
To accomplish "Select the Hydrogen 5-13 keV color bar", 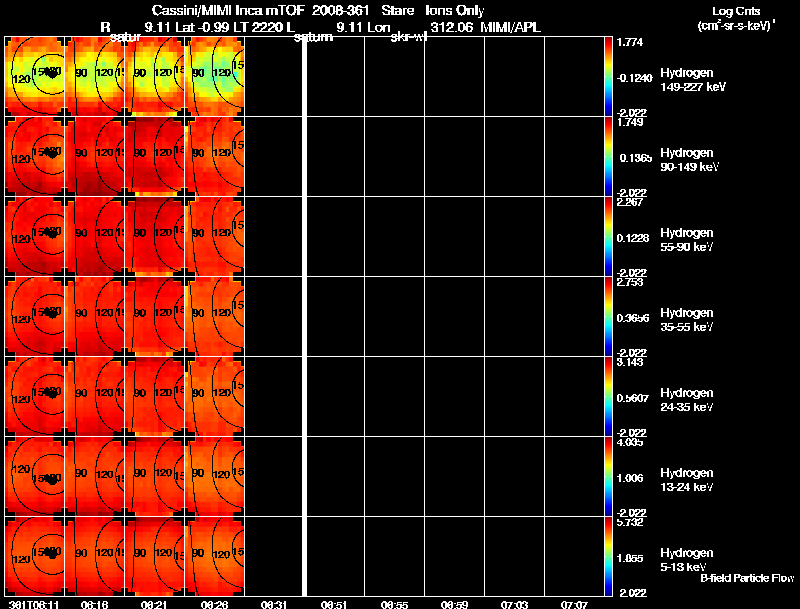I will (x=611, y=556).
